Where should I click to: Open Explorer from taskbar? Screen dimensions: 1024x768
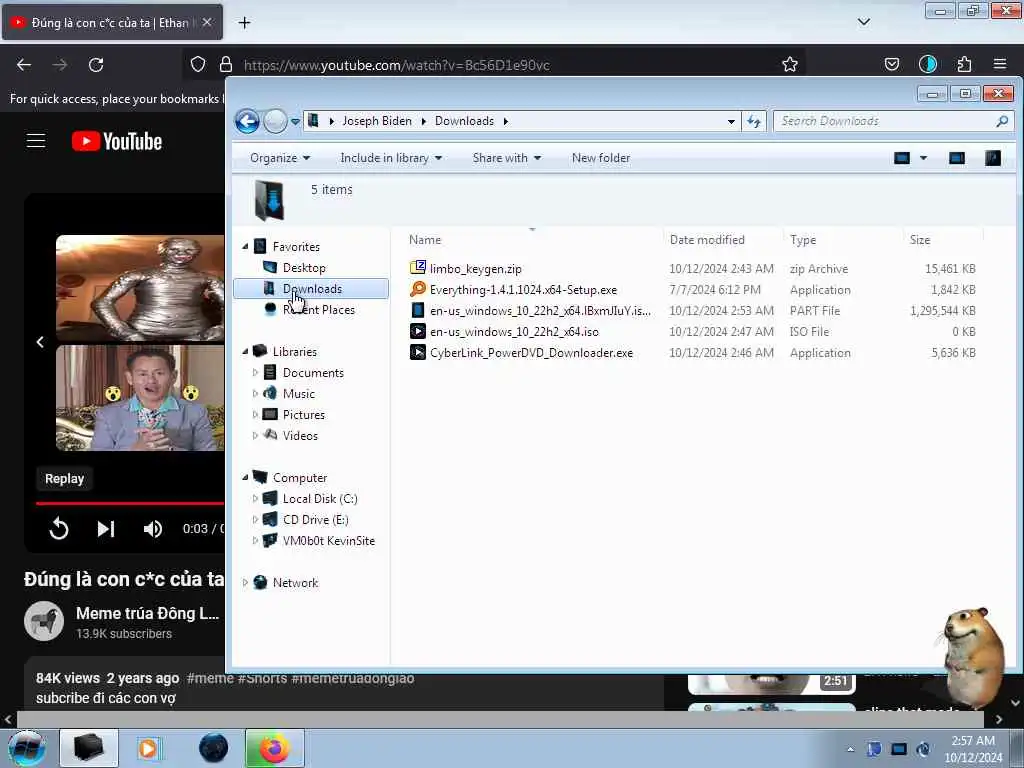coord(89,748)
